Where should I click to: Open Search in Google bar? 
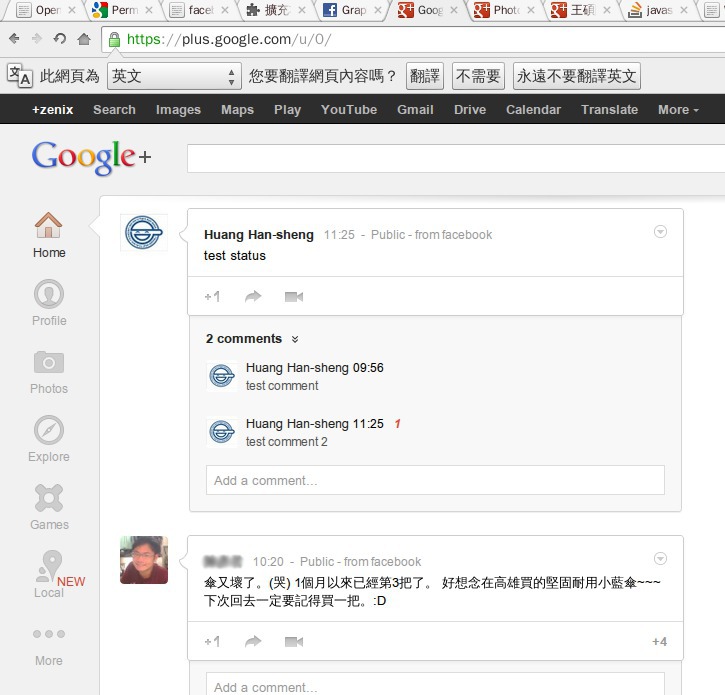point(114,110)
